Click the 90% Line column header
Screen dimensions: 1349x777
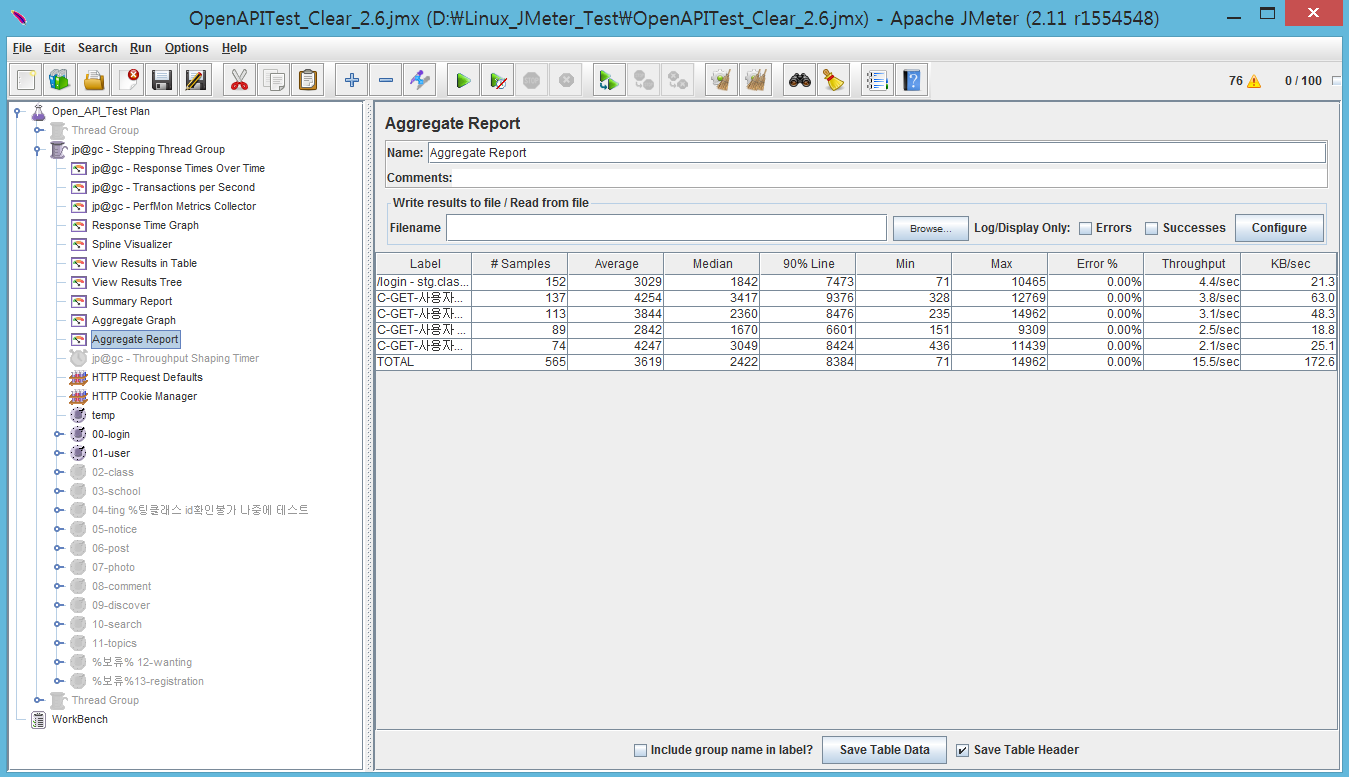(808, 263)
